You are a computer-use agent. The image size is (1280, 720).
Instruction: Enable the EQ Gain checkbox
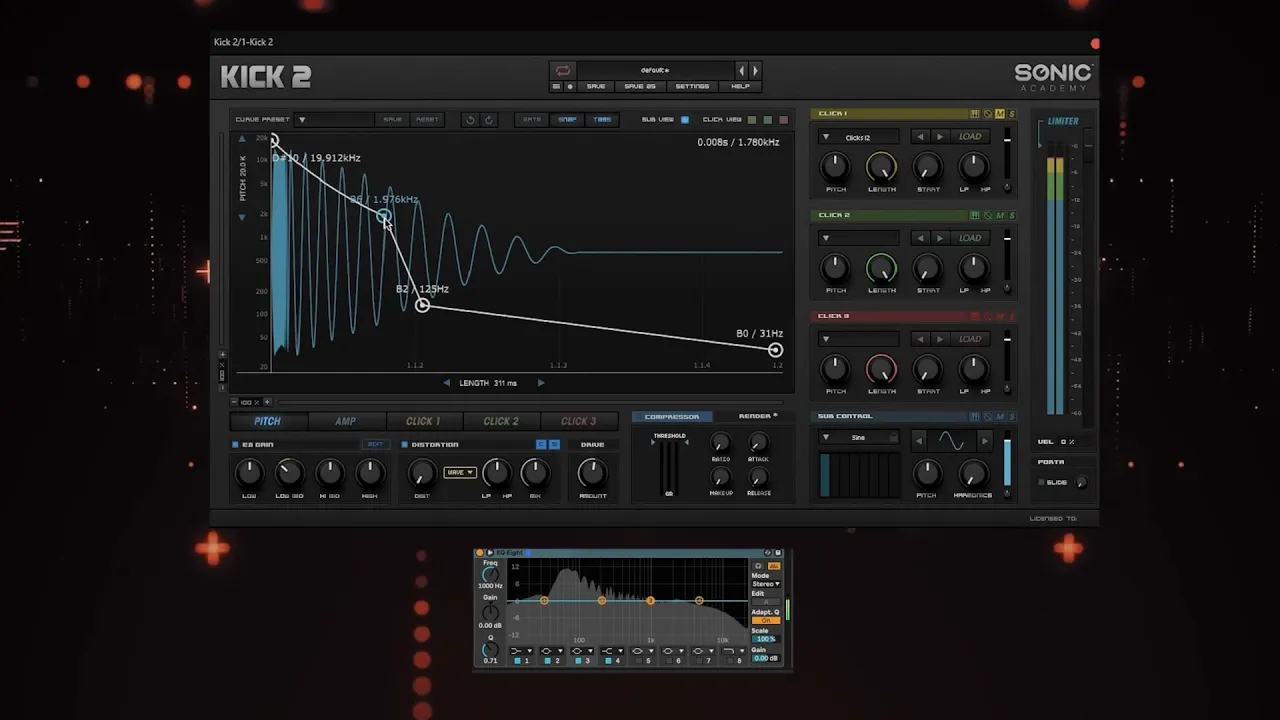click(x=235, y=444)
